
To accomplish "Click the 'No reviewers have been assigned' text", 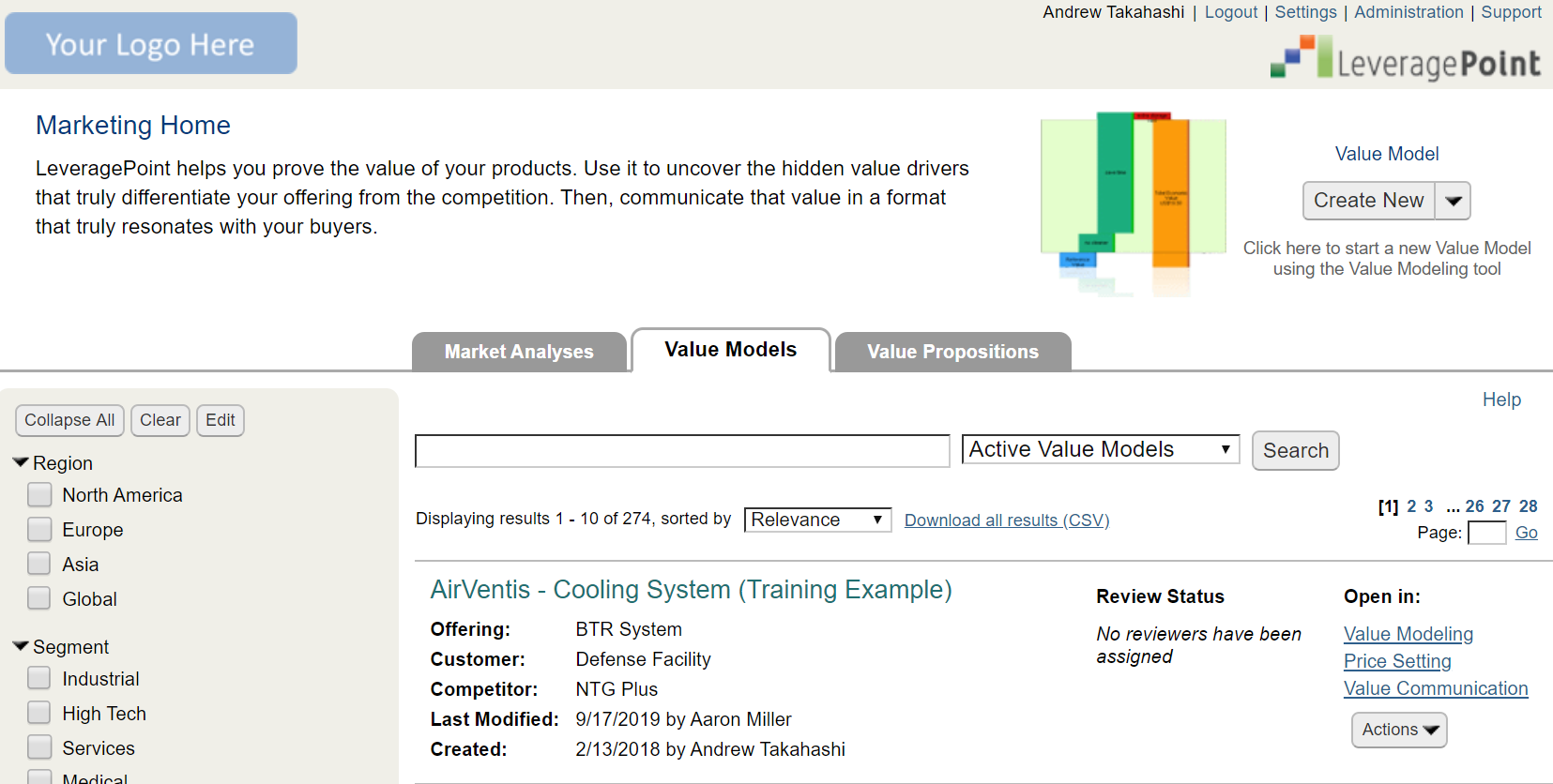I will point(1199,645).
